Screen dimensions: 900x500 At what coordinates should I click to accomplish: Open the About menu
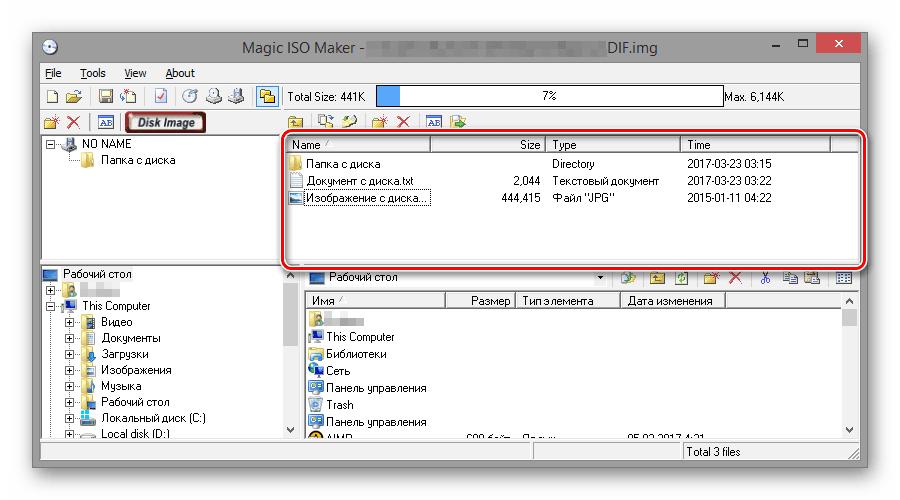[180, 73]
